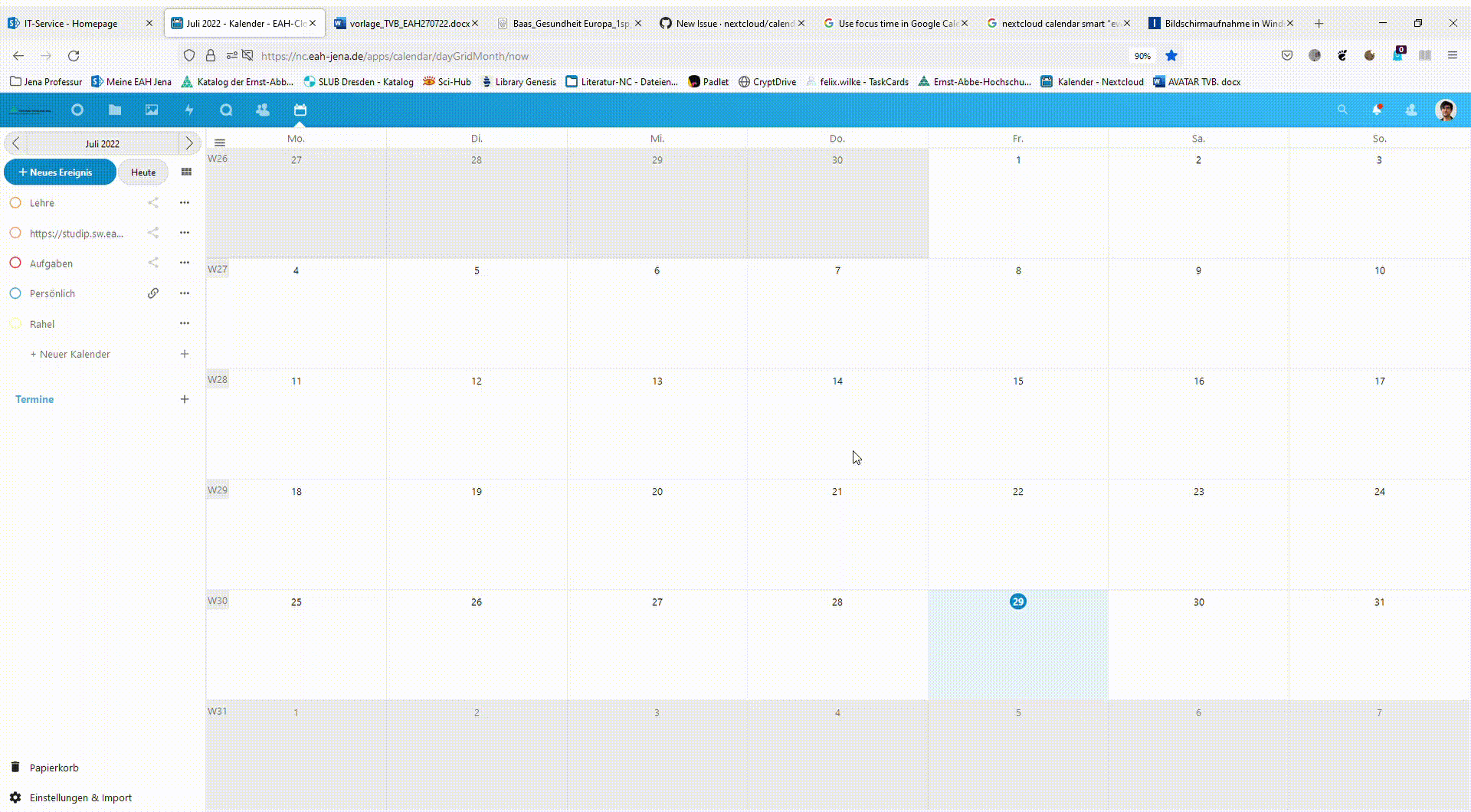Open the search magnifier in the top bar
The width and height of the screenshot is (1471, 812).
pos(1342,110)
